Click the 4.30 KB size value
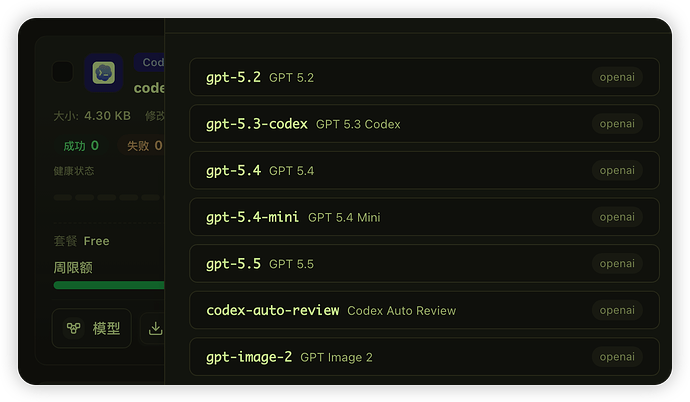This screenshot has width=690, height=402. (107, 116)
